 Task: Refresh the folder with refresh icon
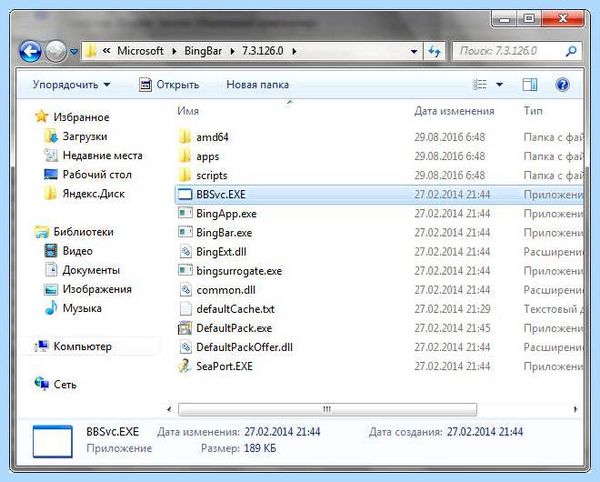click(434, 51)
